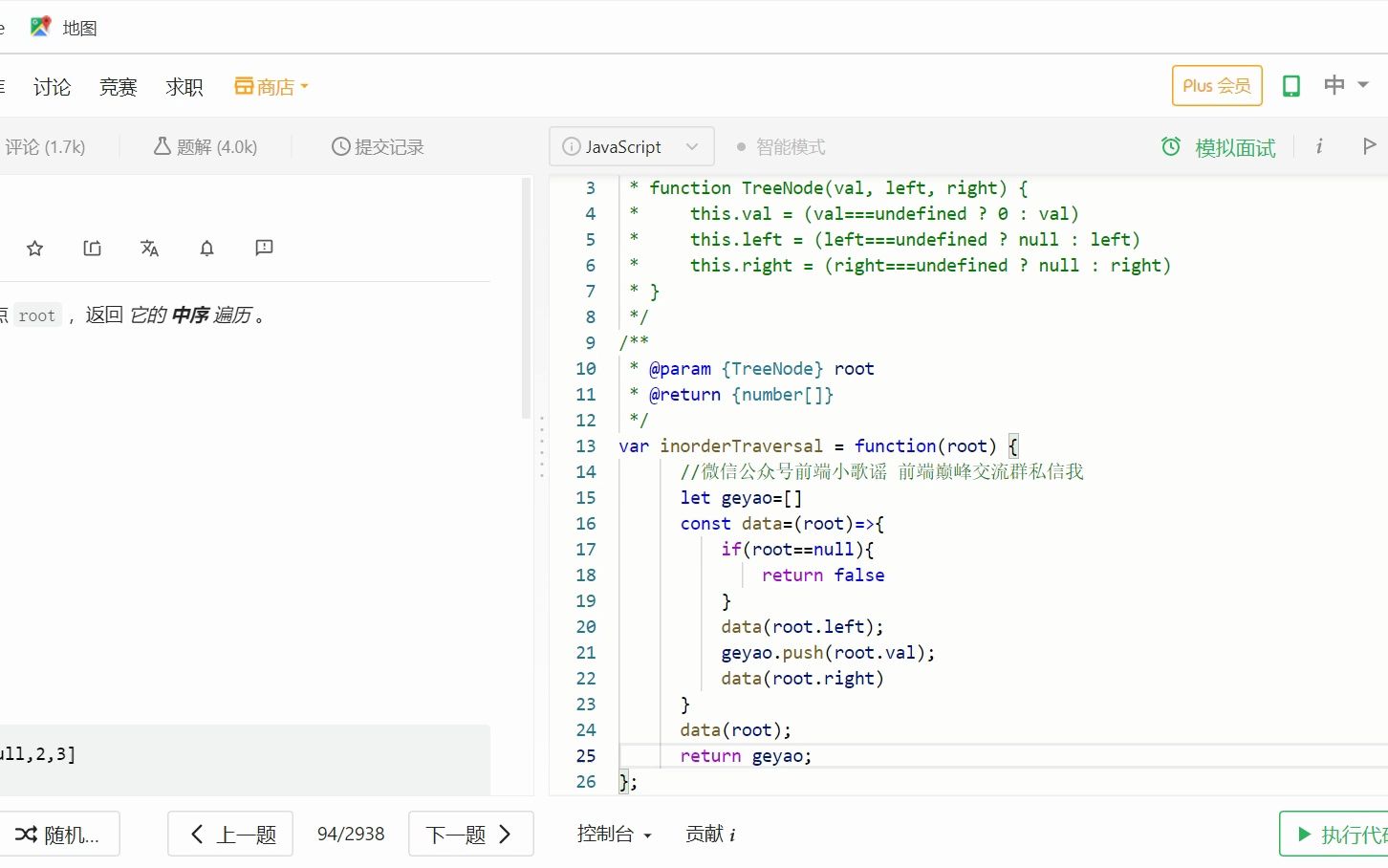1388x868 pixels.
Task: Expand the 控制台 console panel
Action: point(614,834)
